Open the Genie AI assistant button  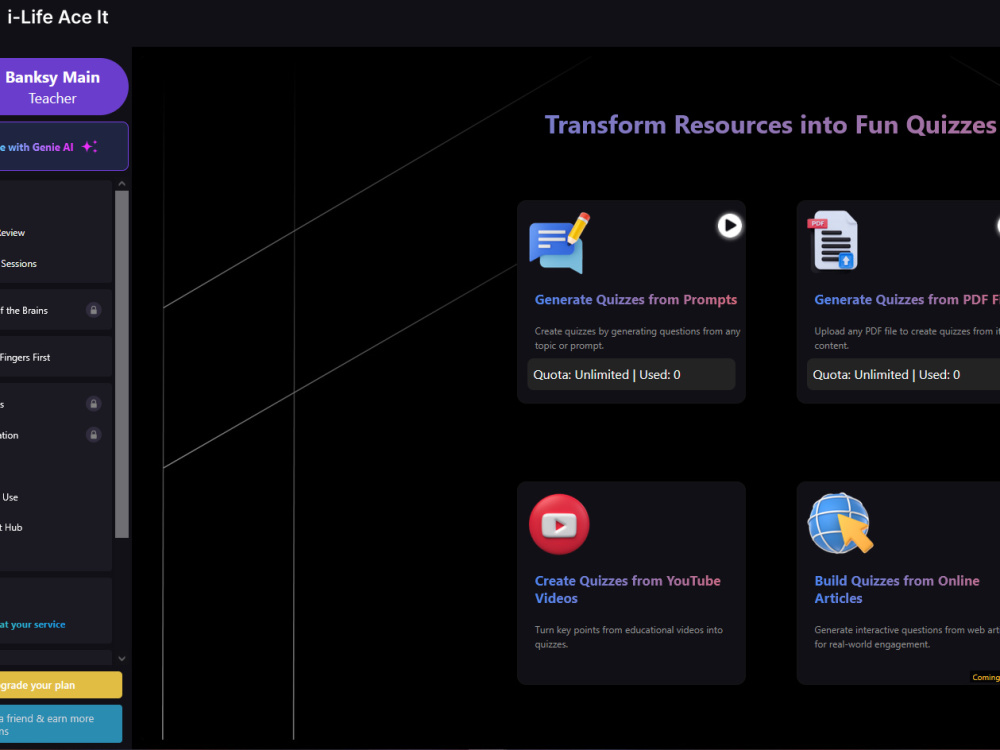pos(63,147)
